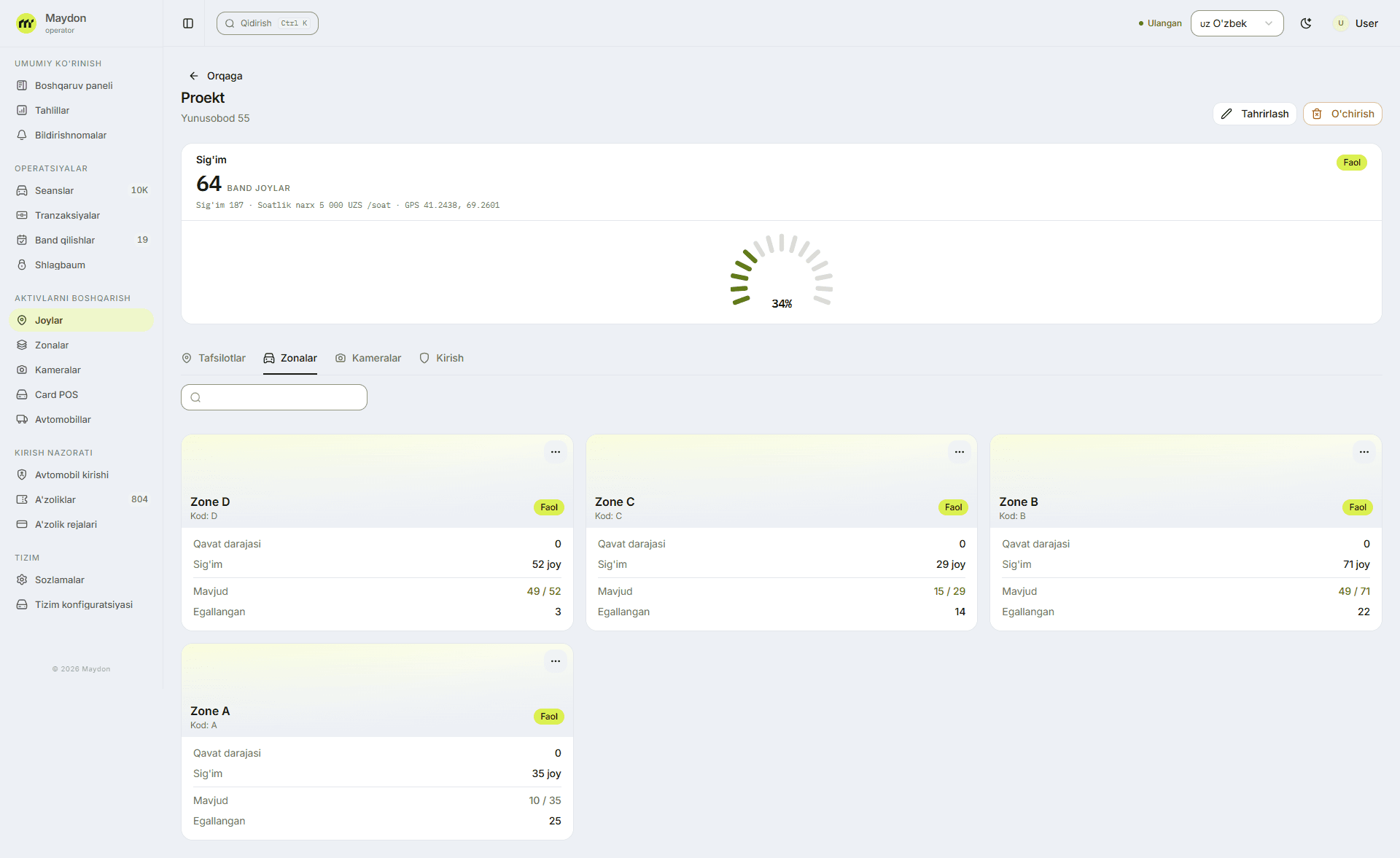1400x858 pixels.
Task: Switch to dark mode moon icon
Action: 1306,23
